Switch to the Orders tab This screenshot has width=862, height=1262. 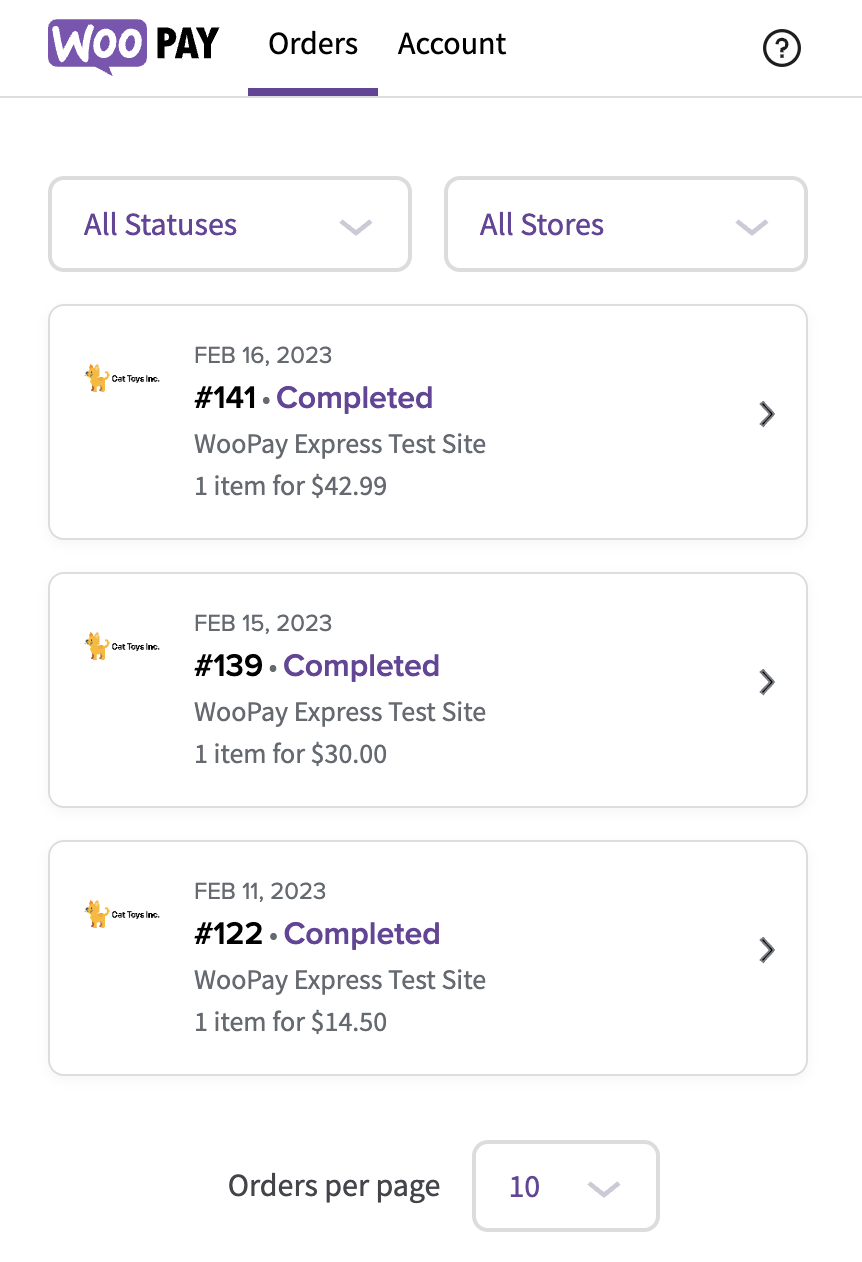pos(313,45)
